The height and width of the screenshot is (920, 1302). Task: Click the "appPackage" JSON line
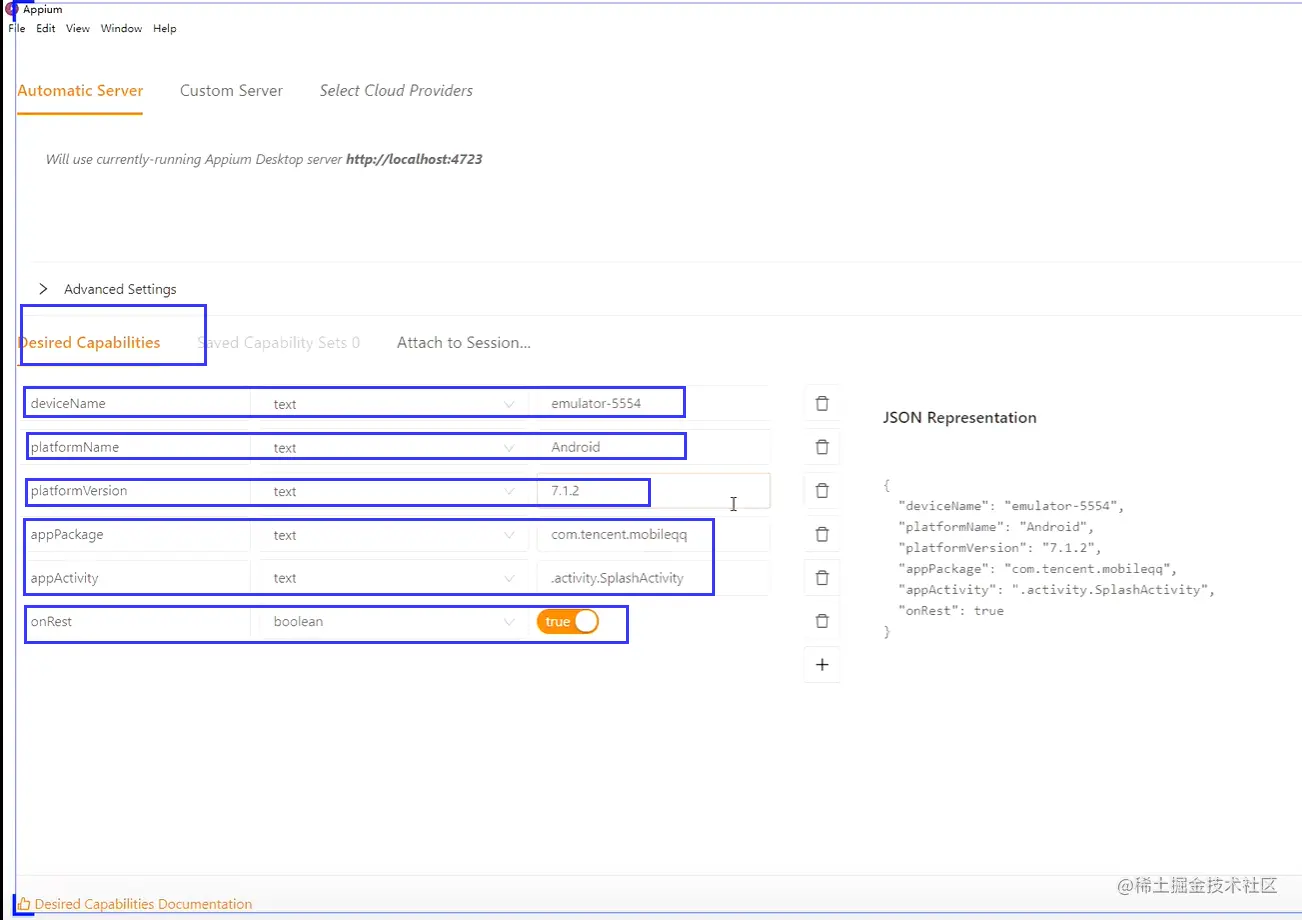pyautogui.click(x=1038, y=569)
